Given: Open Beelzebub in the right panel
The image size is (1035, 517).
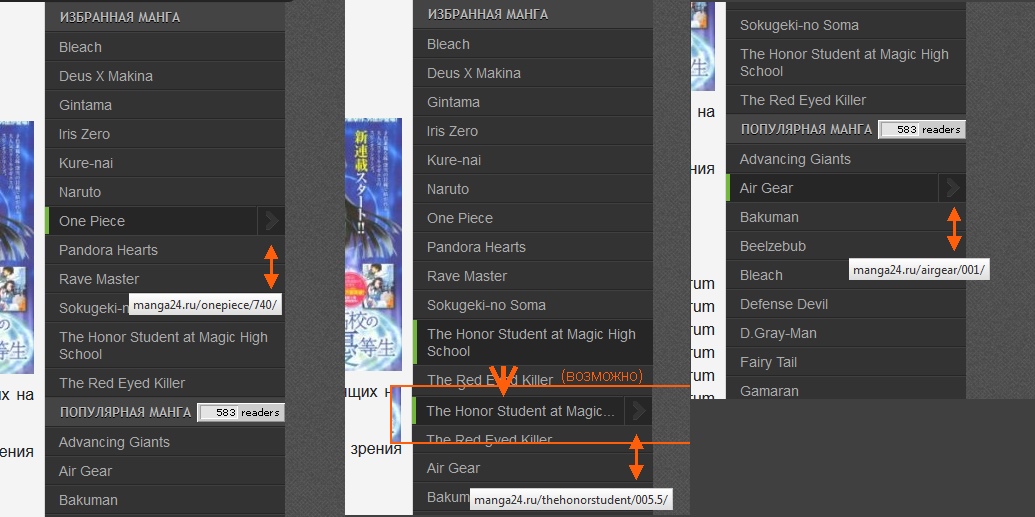Looking at the screenshot, I should click(x=846, y=246).
